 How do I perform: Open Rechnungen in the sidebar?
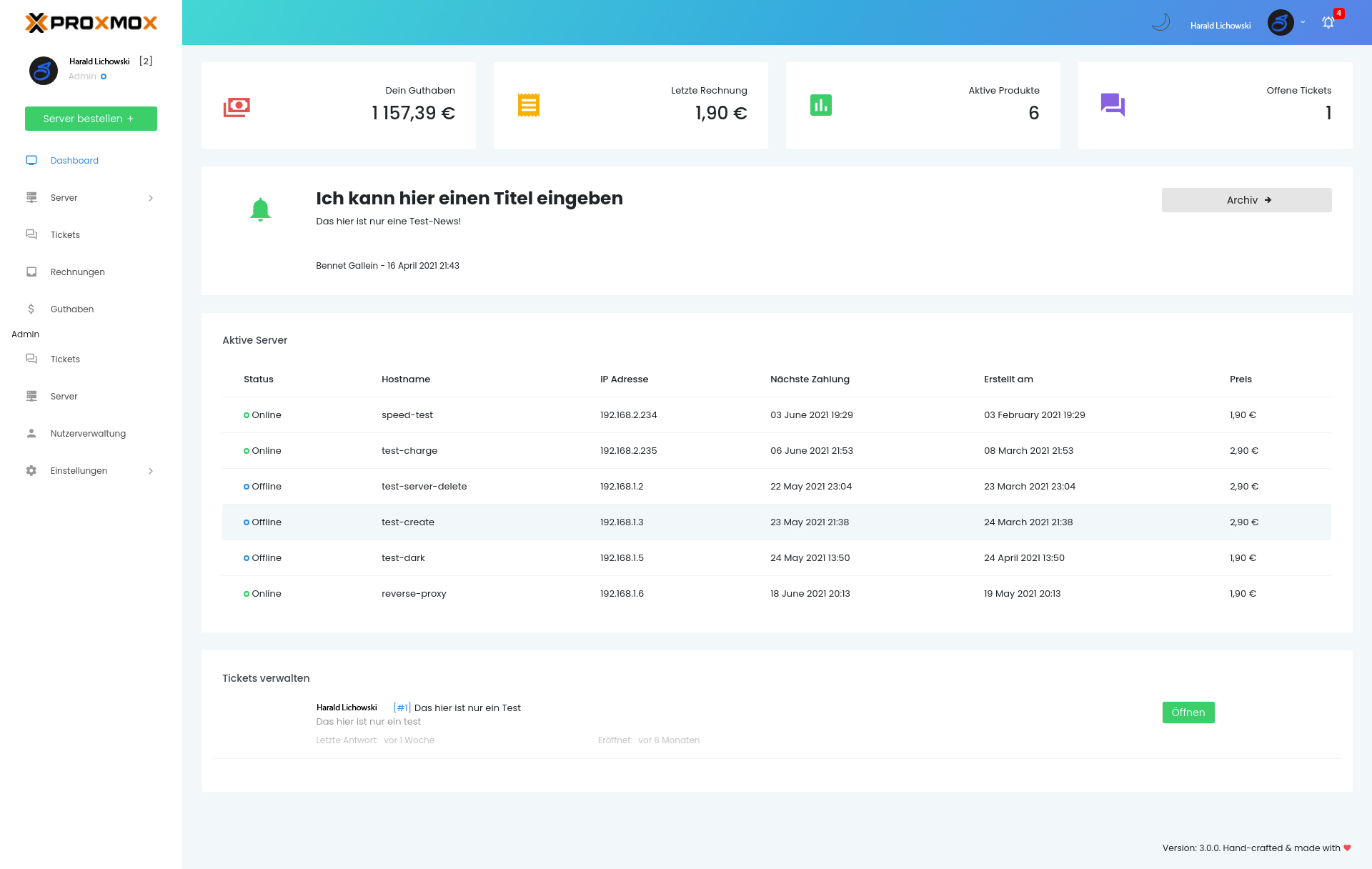[77, 272]
